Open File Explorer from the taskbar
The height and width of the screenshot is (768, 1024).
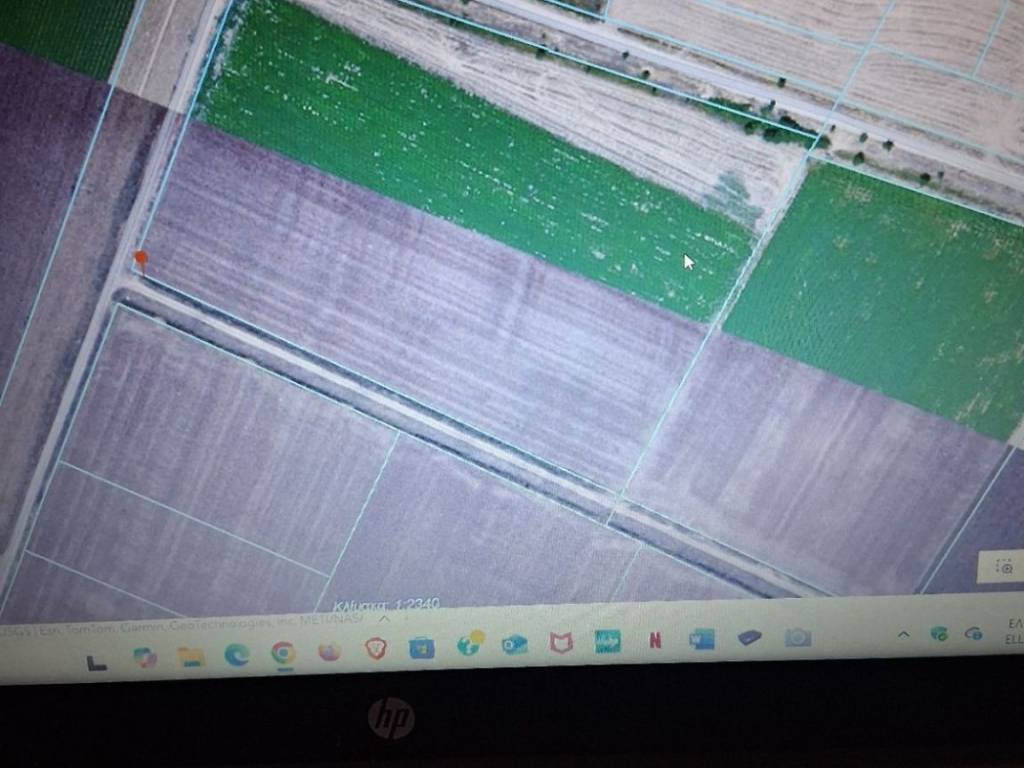pos(190,657)
